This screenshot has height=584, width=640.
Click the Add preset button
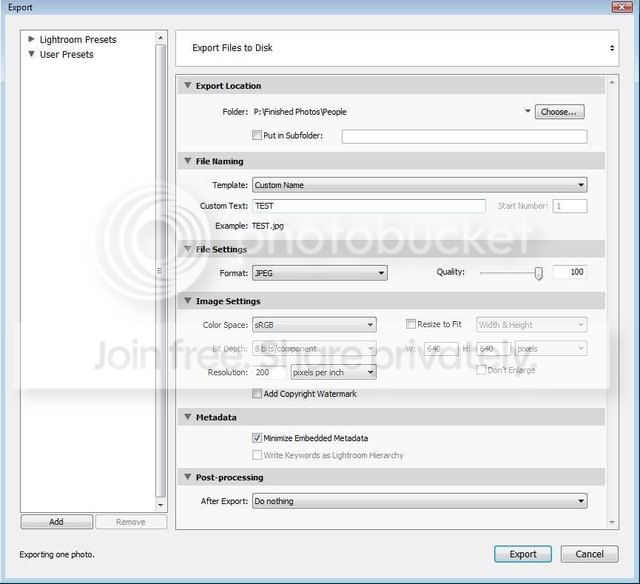coord(57,522)
